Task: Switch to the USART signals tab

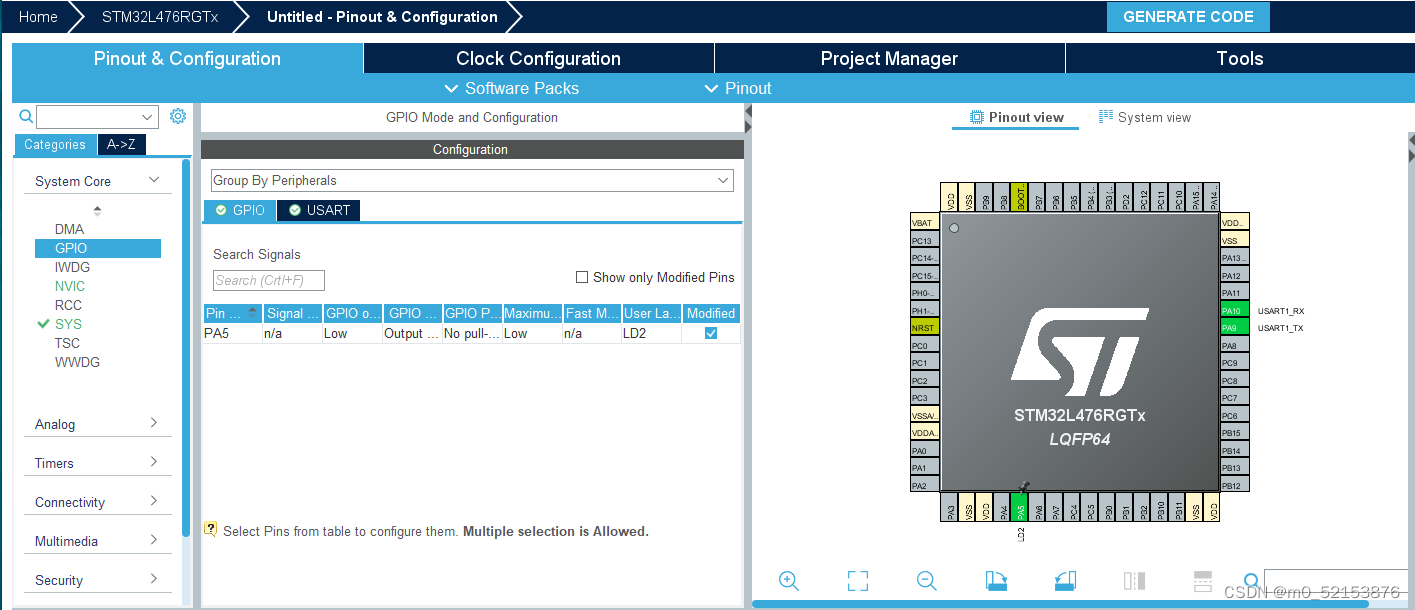Action: (x=318, y=210)
